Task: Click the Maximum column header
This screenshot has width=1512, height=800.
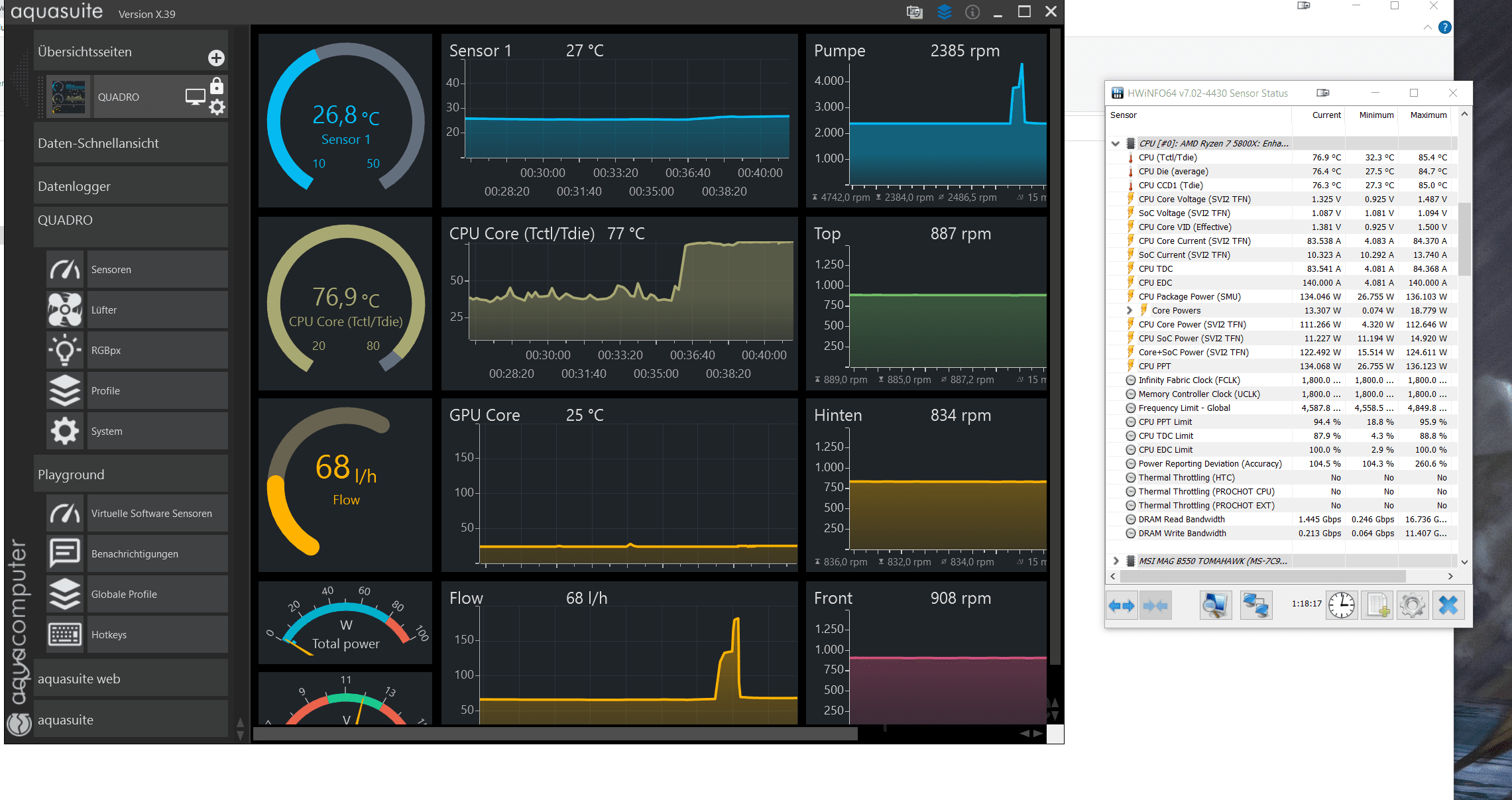Action: 1425,115
